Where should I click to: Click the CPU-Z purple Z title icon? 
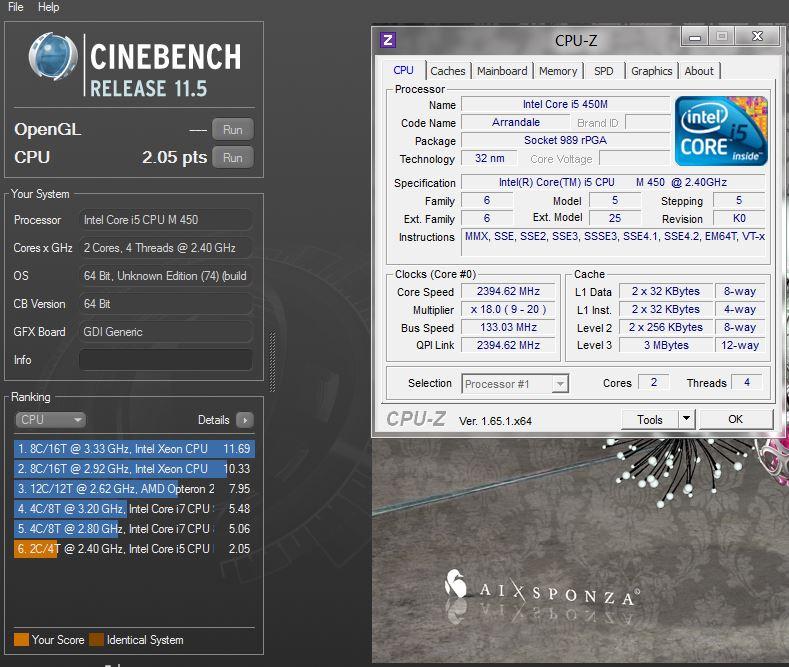(x=388, y=40)
